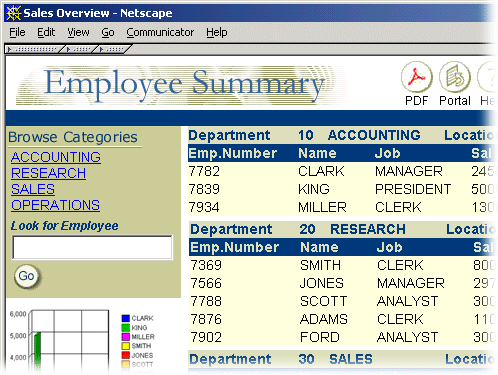
Task: Follow the OPERATIONS category link
Action: point(55,205)
